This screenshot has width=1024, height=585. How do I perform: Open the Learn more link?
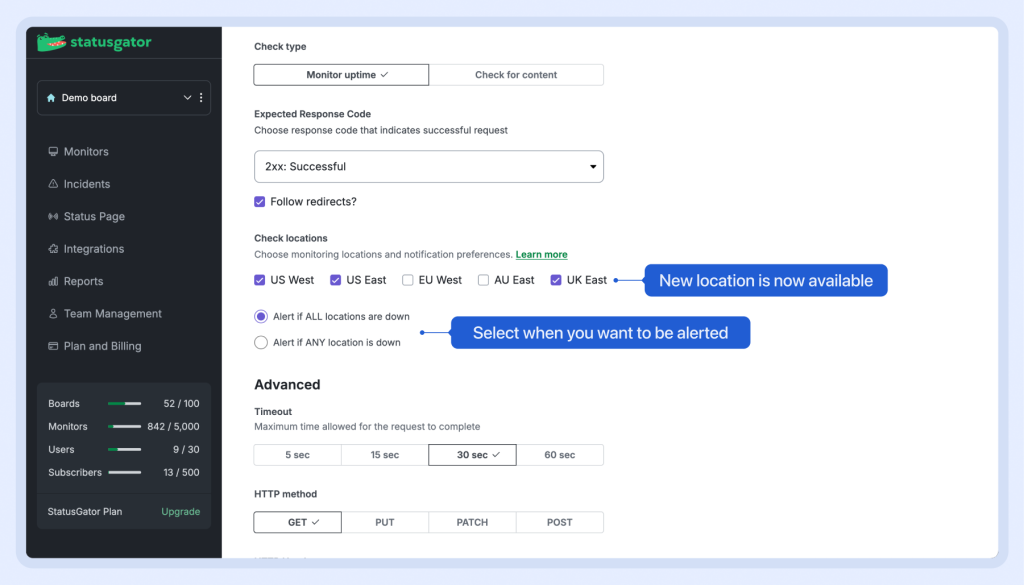[x=541, y=255]
